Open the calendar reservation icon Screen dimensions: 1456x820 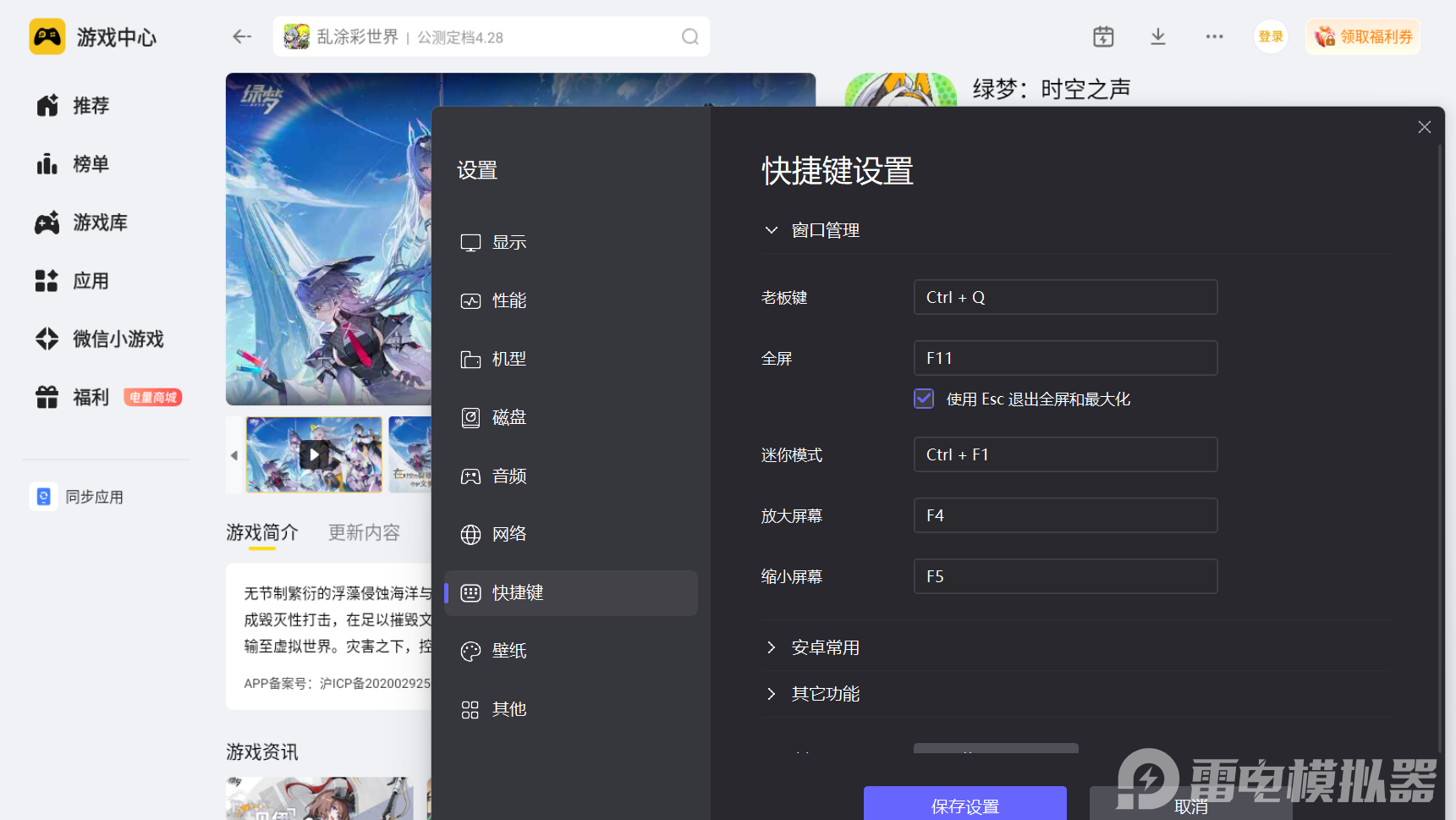coord(1103,36)
